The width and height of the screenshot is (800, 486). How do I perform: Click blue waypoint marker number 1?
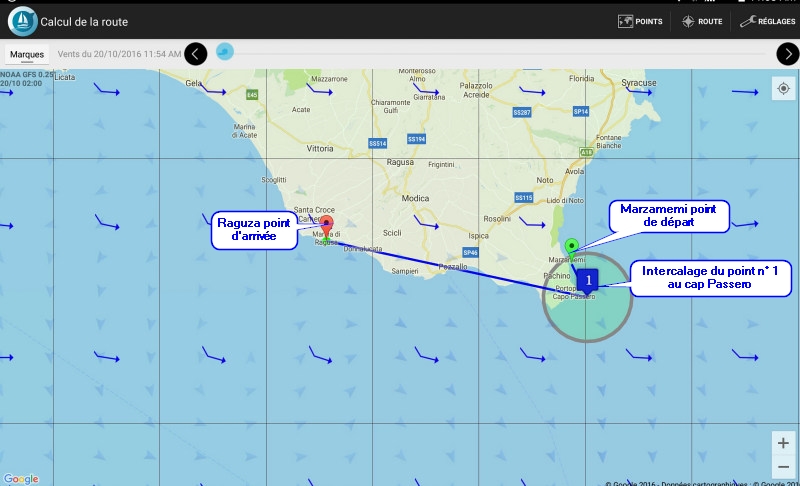point(589,280)
